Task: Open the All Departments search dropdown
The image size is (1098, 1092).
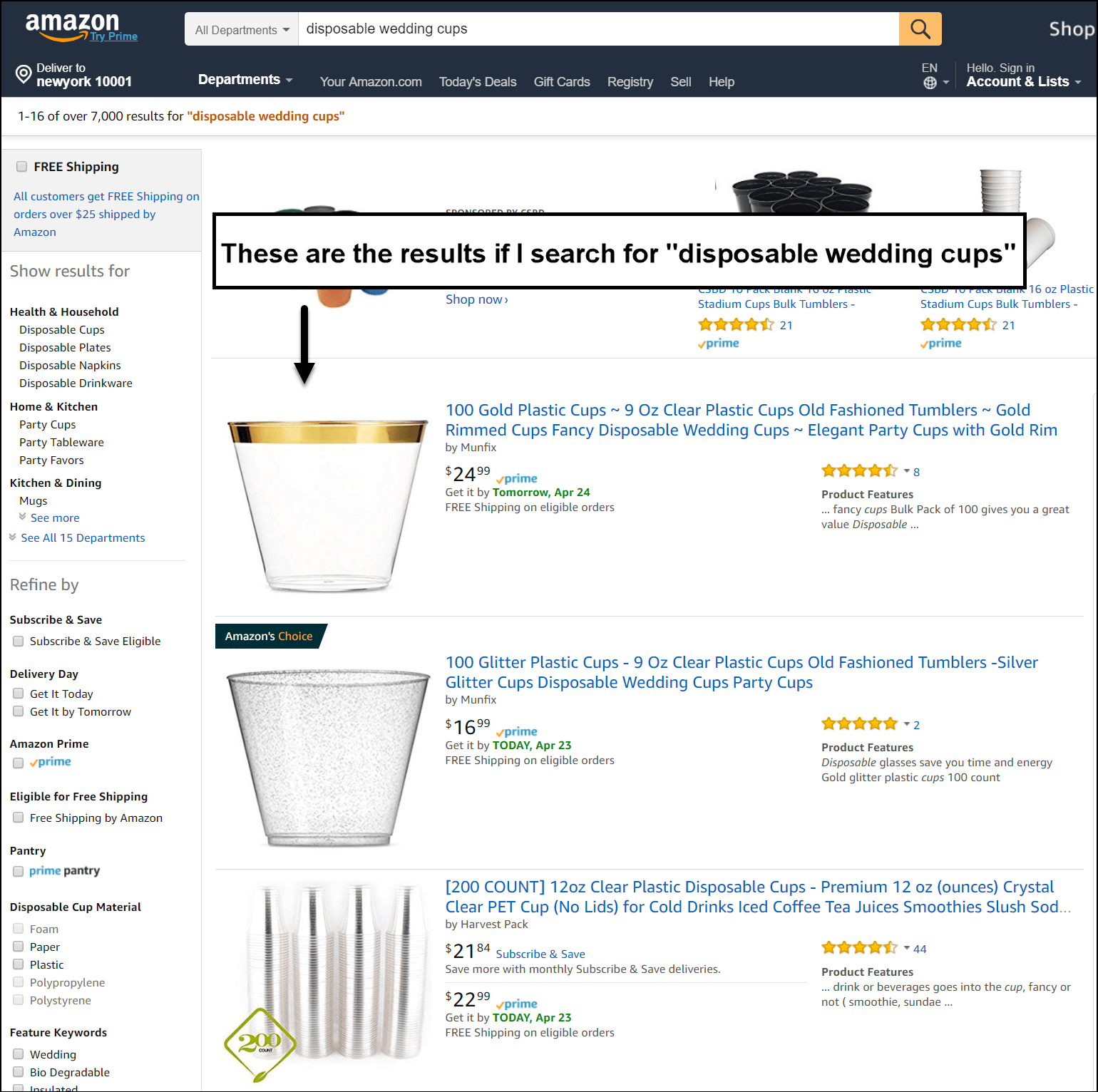Action: [x=242, y=29]
